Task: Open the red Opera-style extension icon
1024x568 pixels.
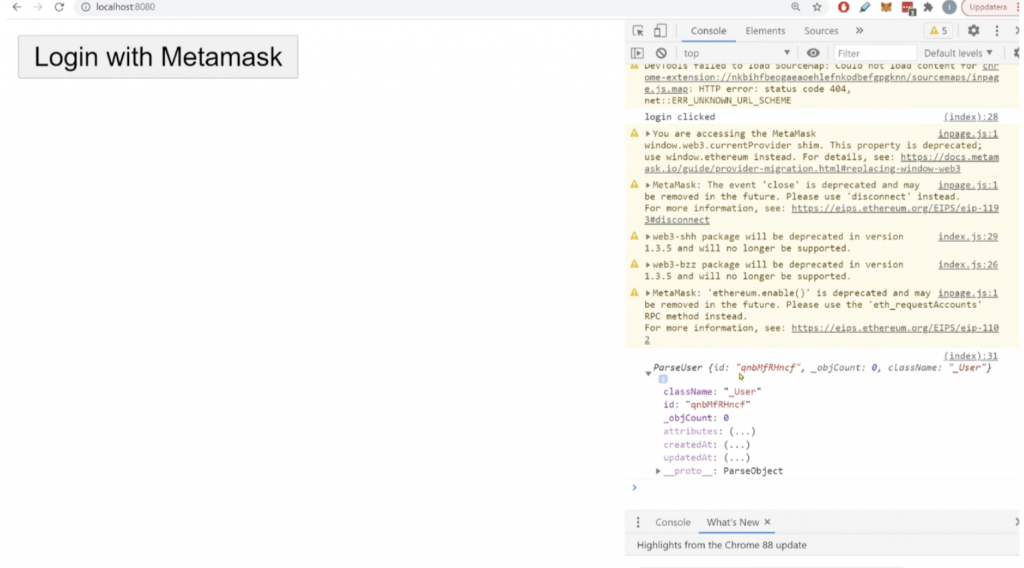Action: (844, 7)
